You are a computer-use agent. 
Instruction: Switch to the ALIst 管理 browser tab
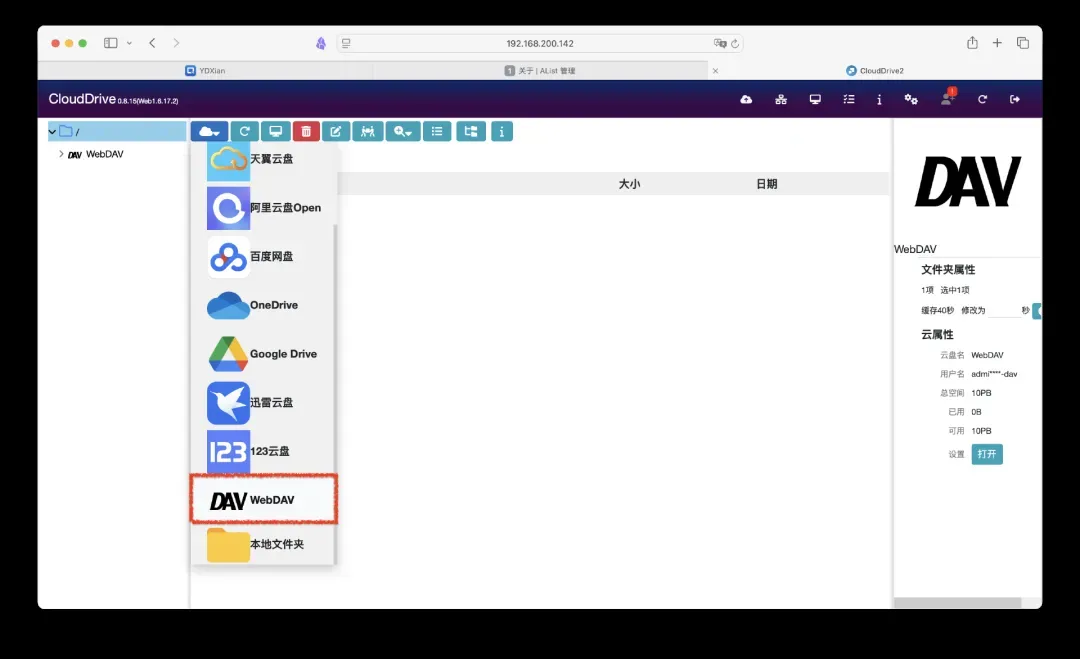(x=540, y=71)
